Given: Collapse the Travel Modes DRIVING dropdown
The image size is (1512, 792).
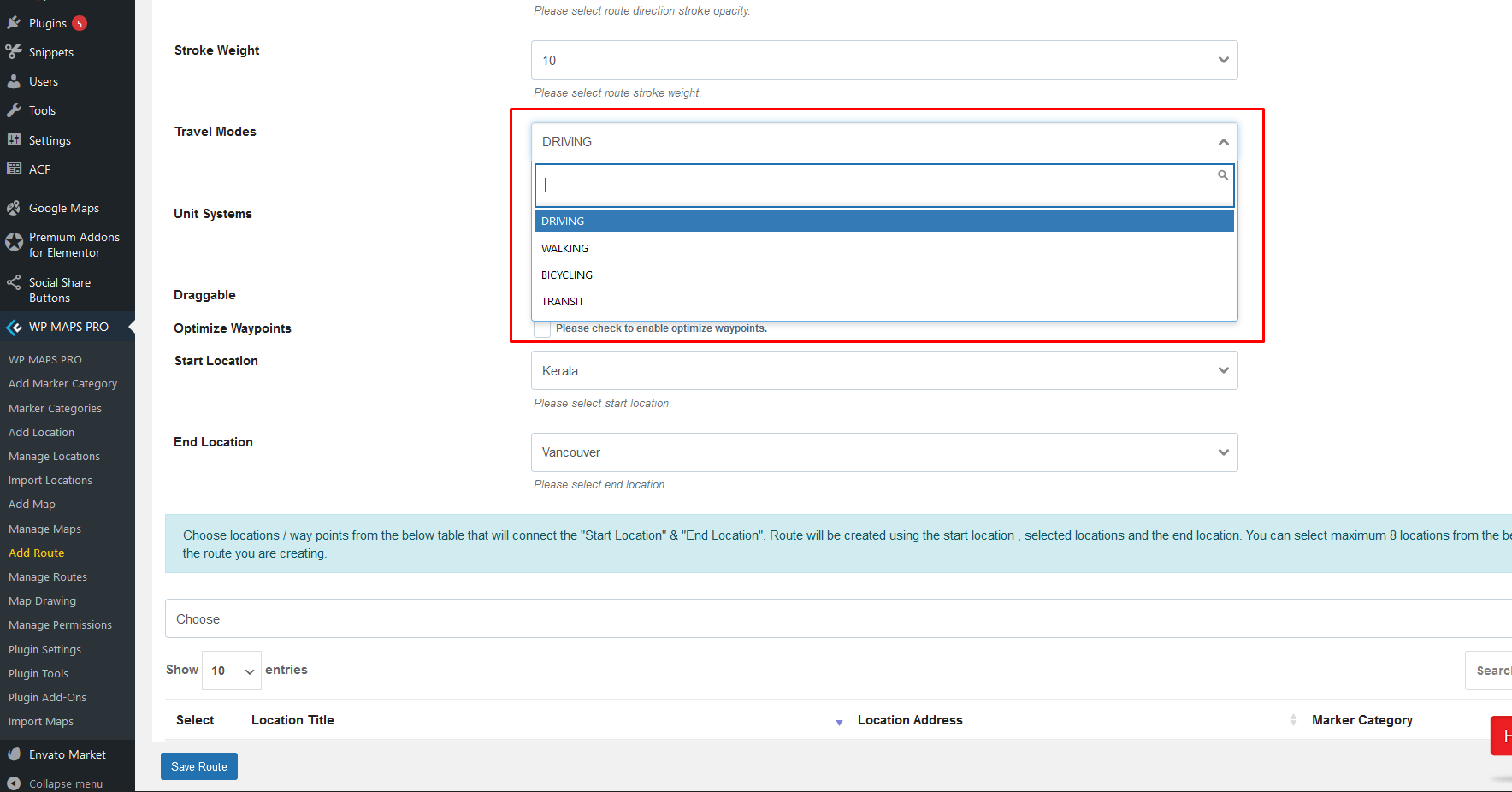Looking at the screenshot, I should [884, 142].
